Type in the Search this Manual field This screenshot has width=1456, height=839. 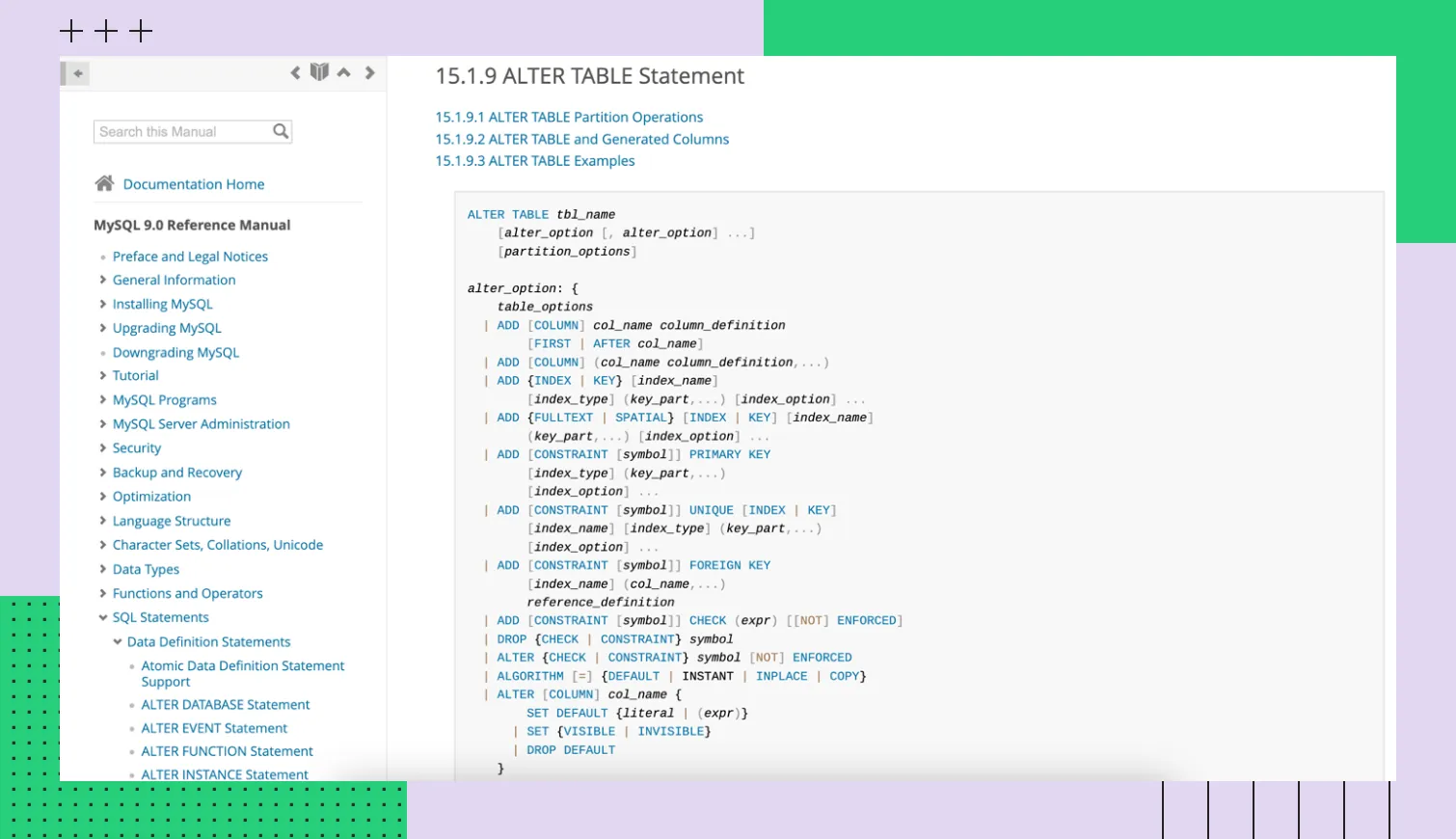181,131
